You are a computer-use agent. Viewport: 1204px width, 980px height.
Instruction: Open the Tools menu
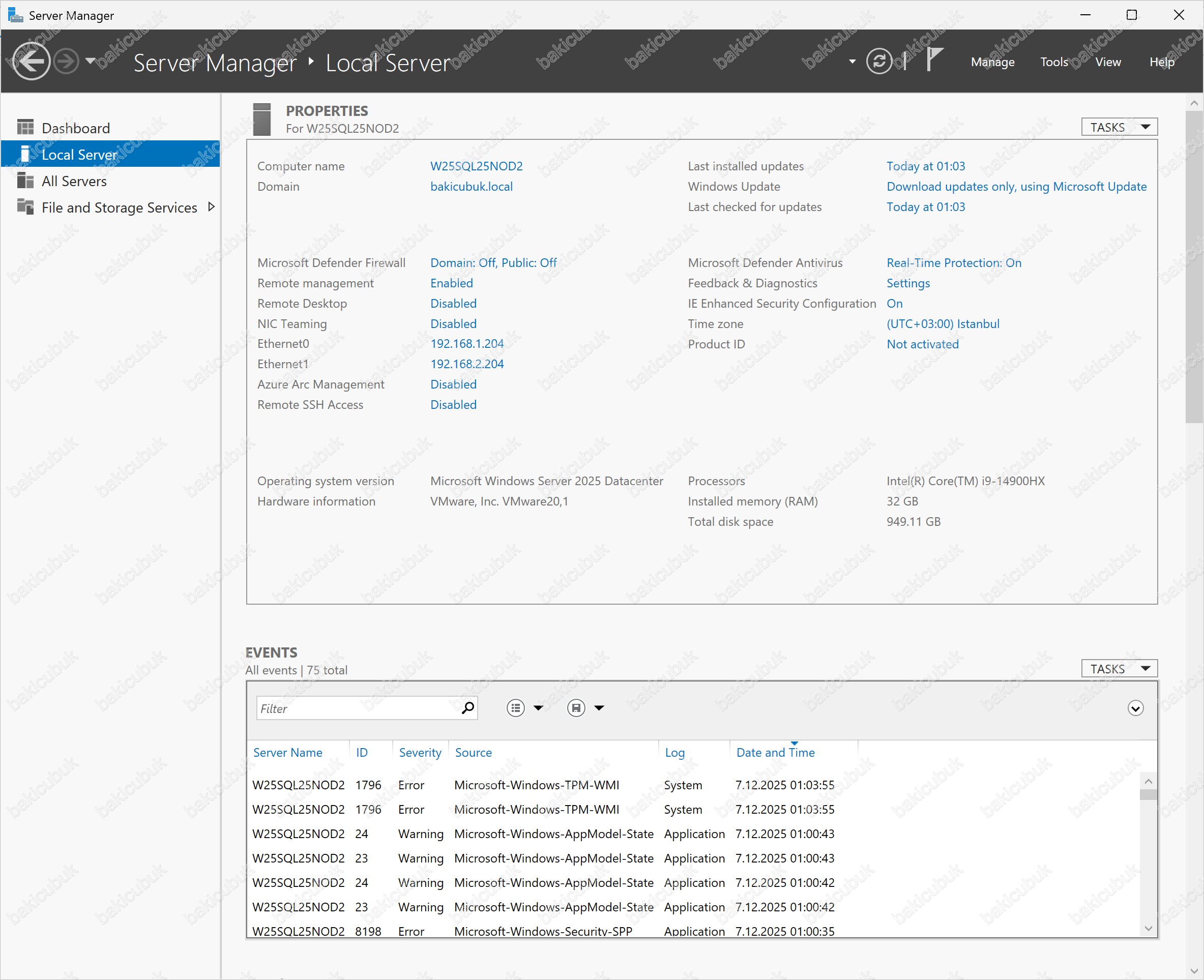pos(1054,62)
